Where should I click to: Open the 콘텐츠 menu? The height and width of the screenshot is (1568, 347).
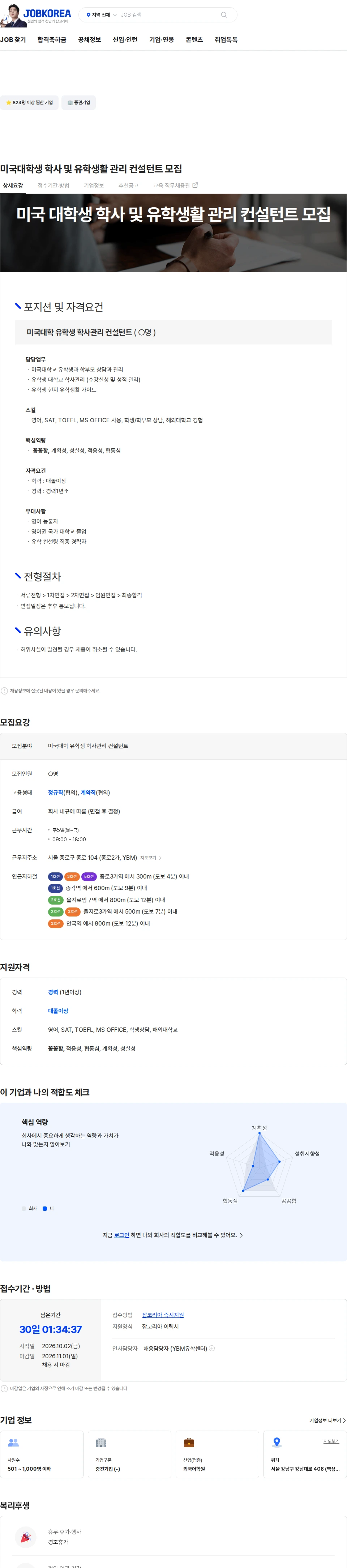click(x=194, y=39)
